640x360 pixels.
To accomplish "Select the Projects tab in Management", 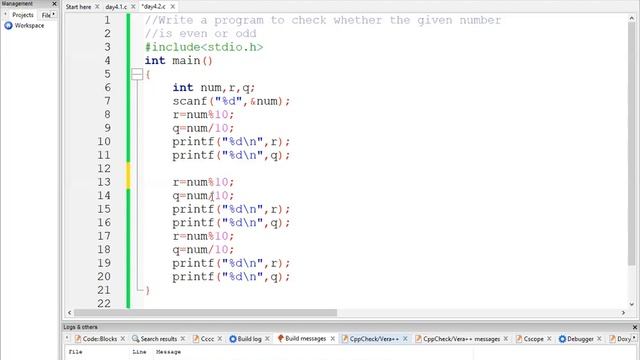I will [x=22, y=15].
